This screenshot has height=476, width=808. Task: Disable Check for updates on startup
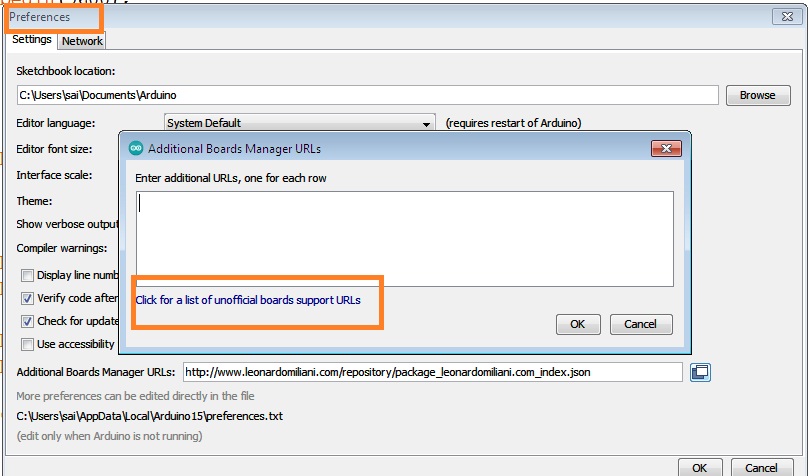[x=27, y=321]
